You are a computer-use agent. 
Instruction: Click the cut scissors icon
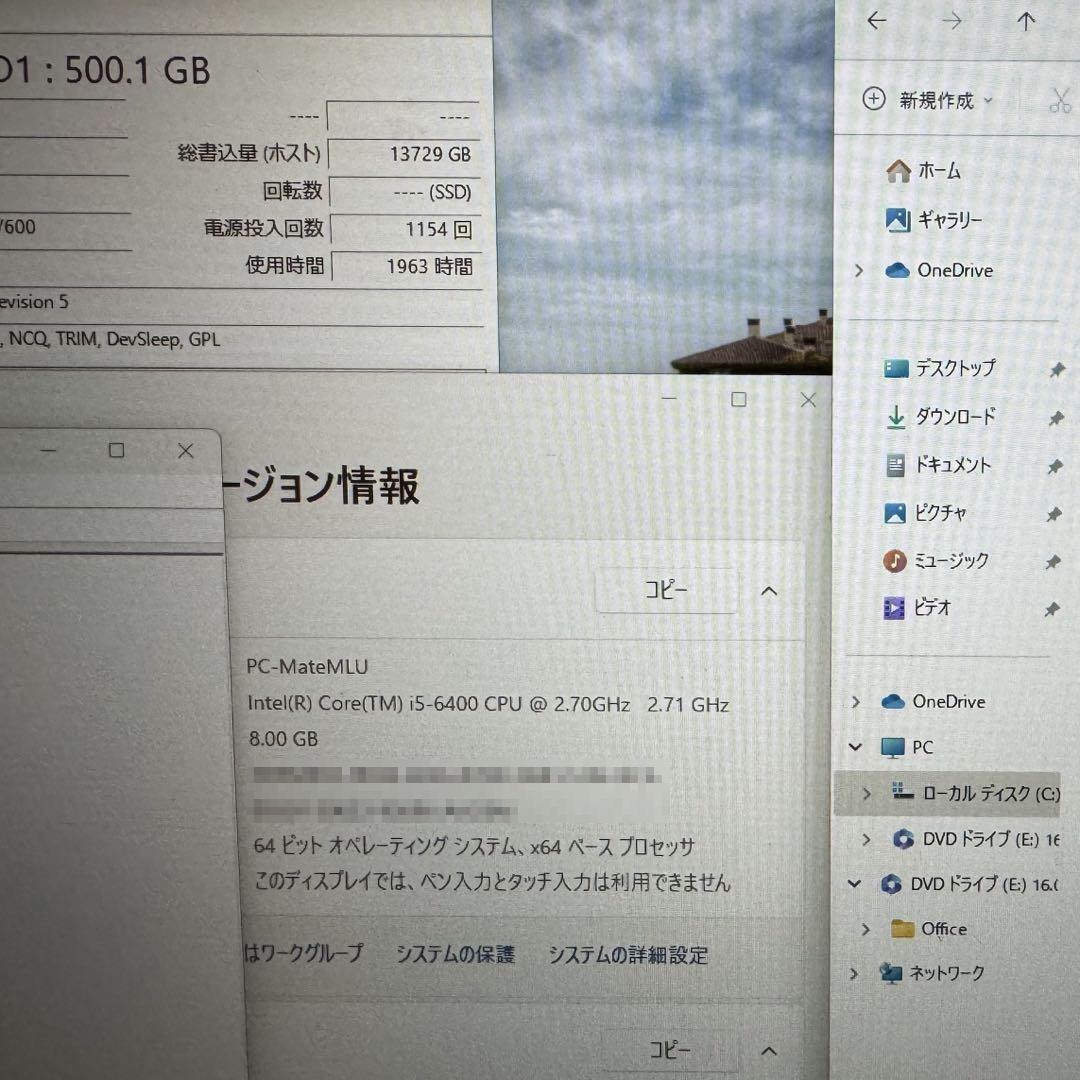[1060, 101]
